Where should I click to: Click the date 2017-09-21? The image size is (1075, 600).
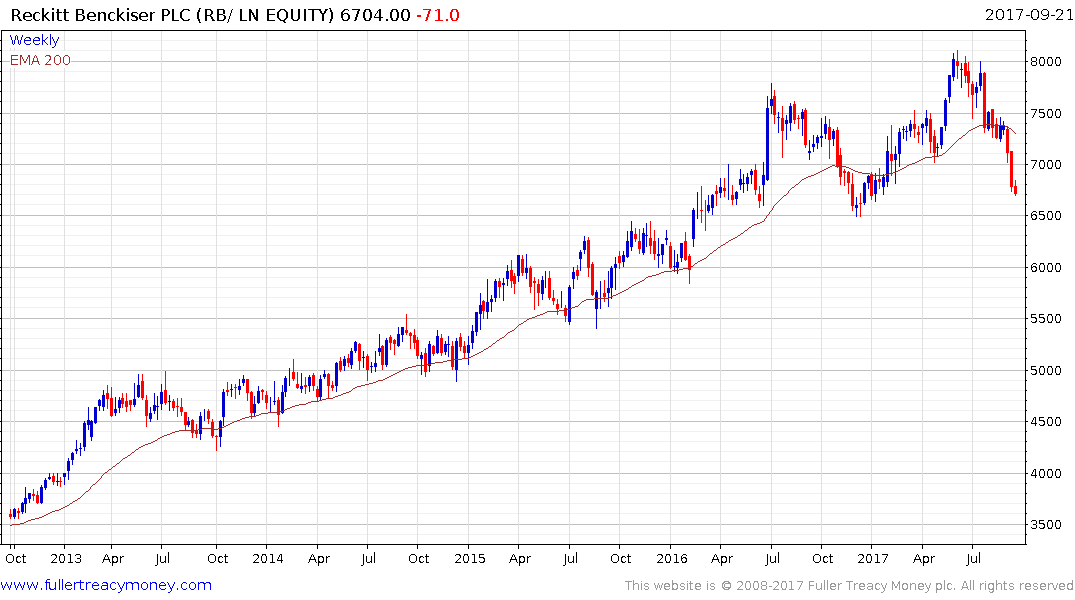1029,14
